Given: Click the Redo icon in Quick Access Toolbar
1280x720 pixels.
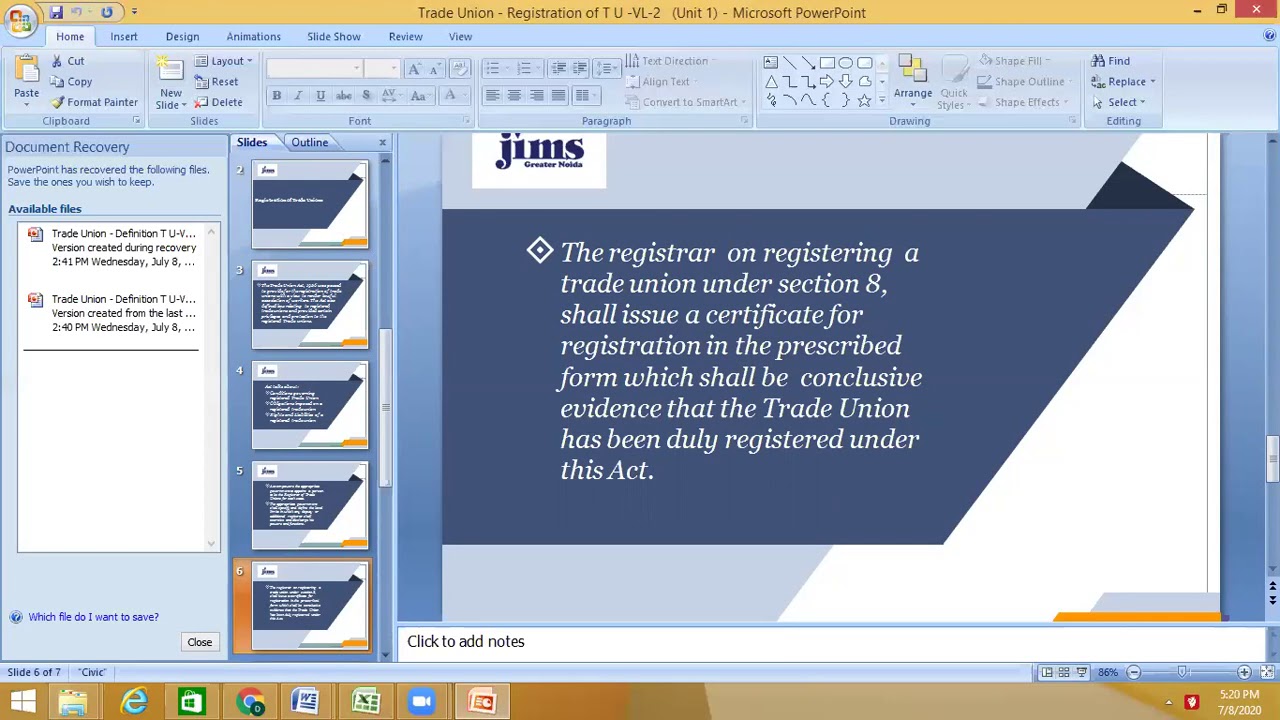Looking at the screenshot, I should (106, 12).
